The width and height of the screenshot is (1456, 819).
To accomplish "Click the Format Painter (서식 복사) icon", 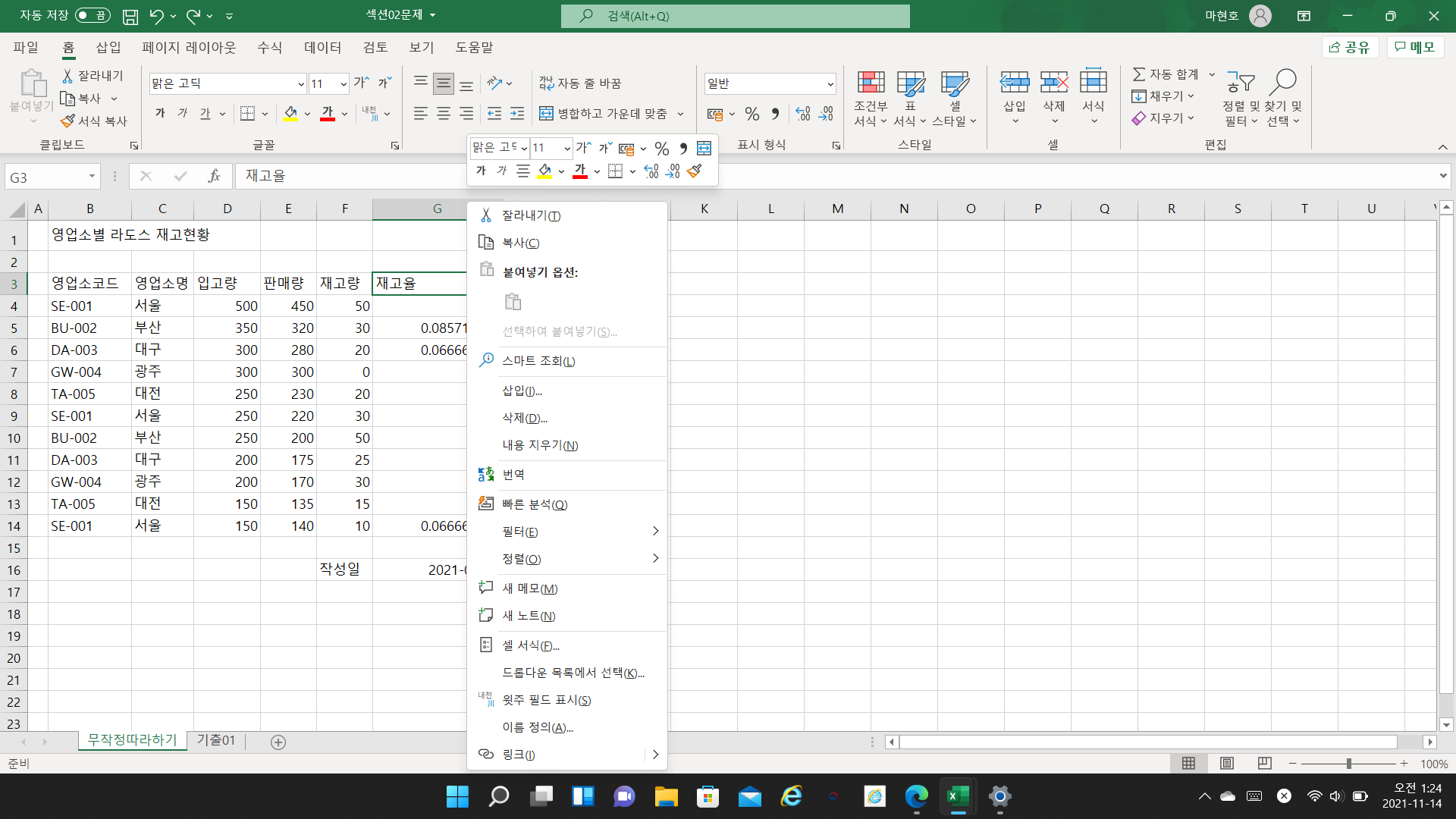I will (68, 121).
